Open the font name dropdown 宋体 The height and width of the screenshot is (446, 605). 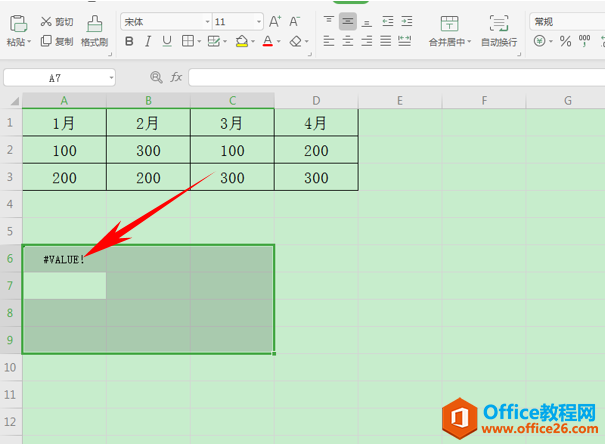(x=166, y=21)
